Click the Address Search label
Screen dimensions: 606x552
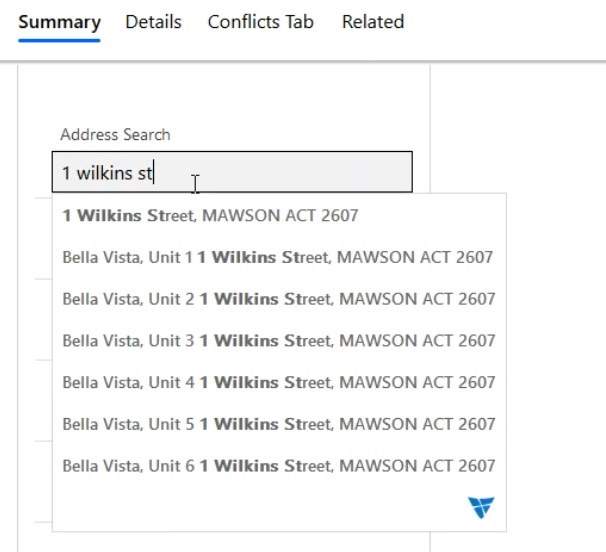115,135
